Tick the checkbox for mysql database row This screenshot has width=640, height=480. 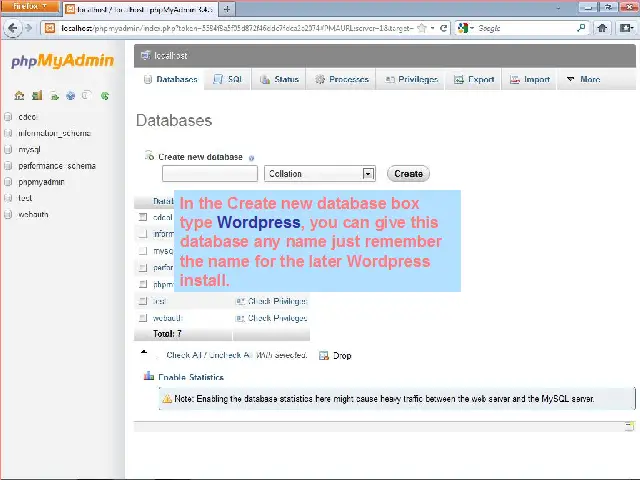pyautogui.click(x=143, y=251)
